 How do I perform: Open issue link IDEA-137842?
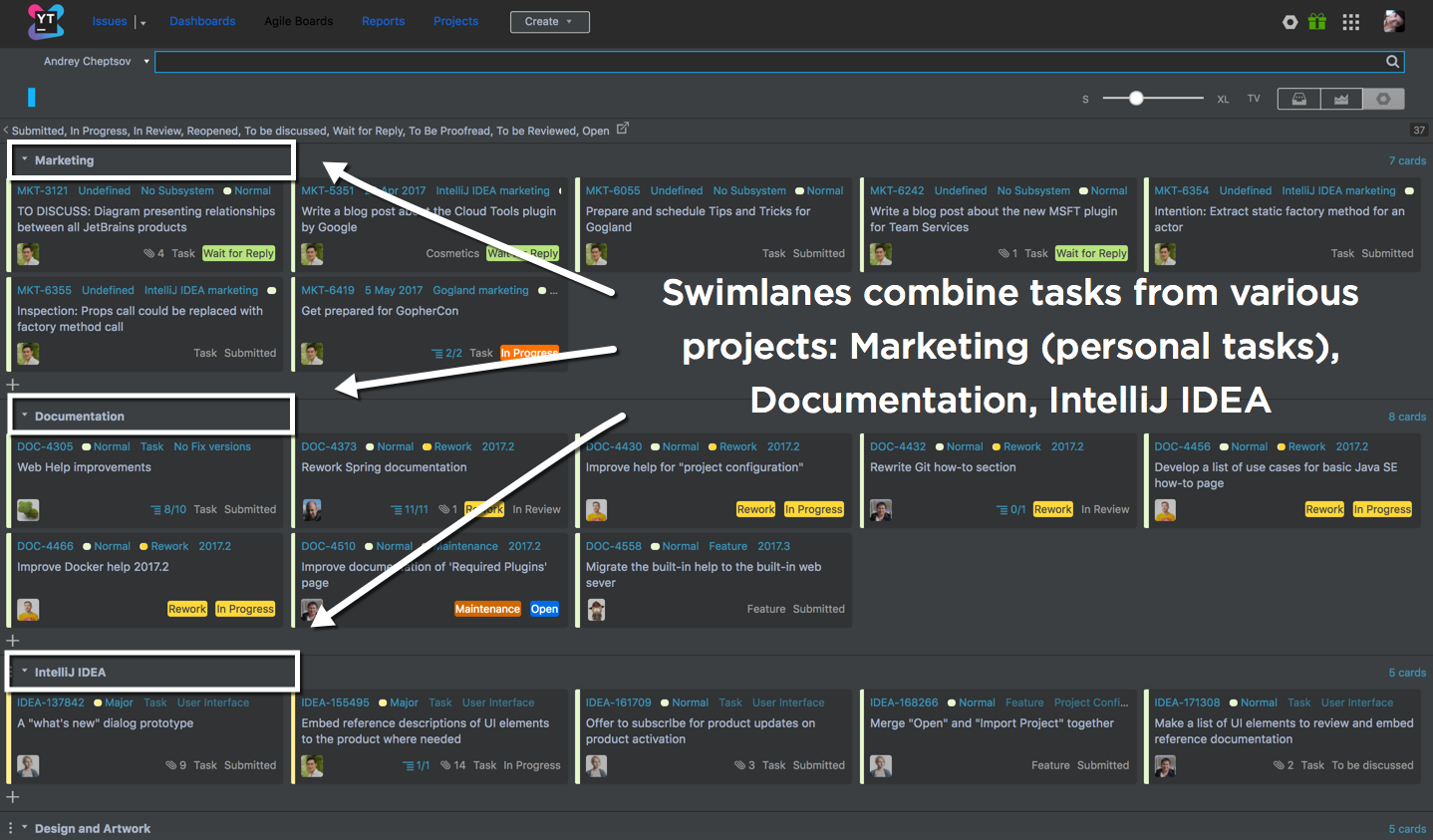pos(51,703)
